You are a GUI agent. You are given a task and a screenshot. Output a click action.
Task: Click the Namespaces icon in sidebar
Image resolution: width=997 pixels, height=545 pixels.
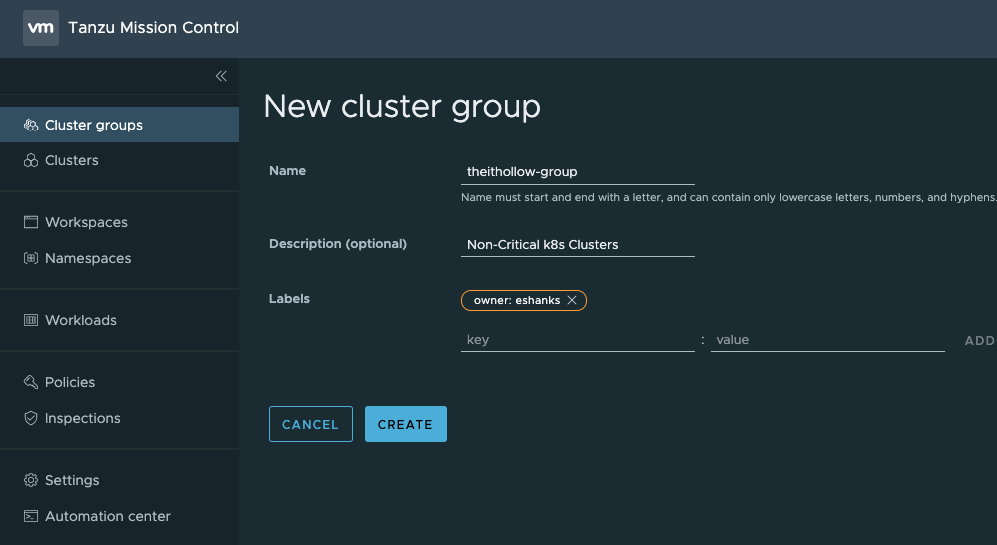pyautogui.click(x=31, y=258)
